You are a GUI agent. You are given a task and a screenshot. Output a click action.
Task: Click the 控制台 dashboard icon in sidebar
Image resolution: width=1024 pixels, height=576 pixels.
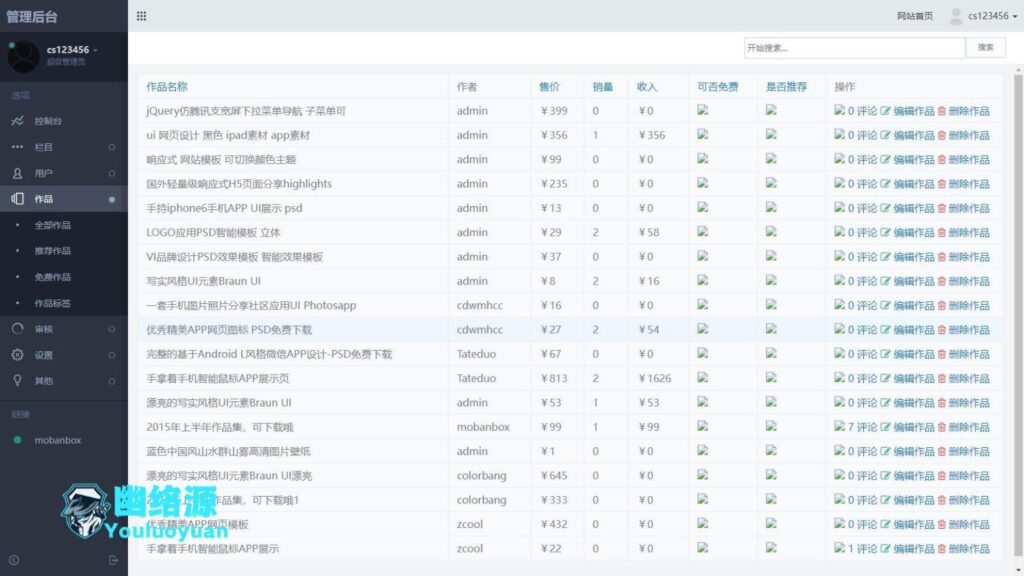[18, 121]
